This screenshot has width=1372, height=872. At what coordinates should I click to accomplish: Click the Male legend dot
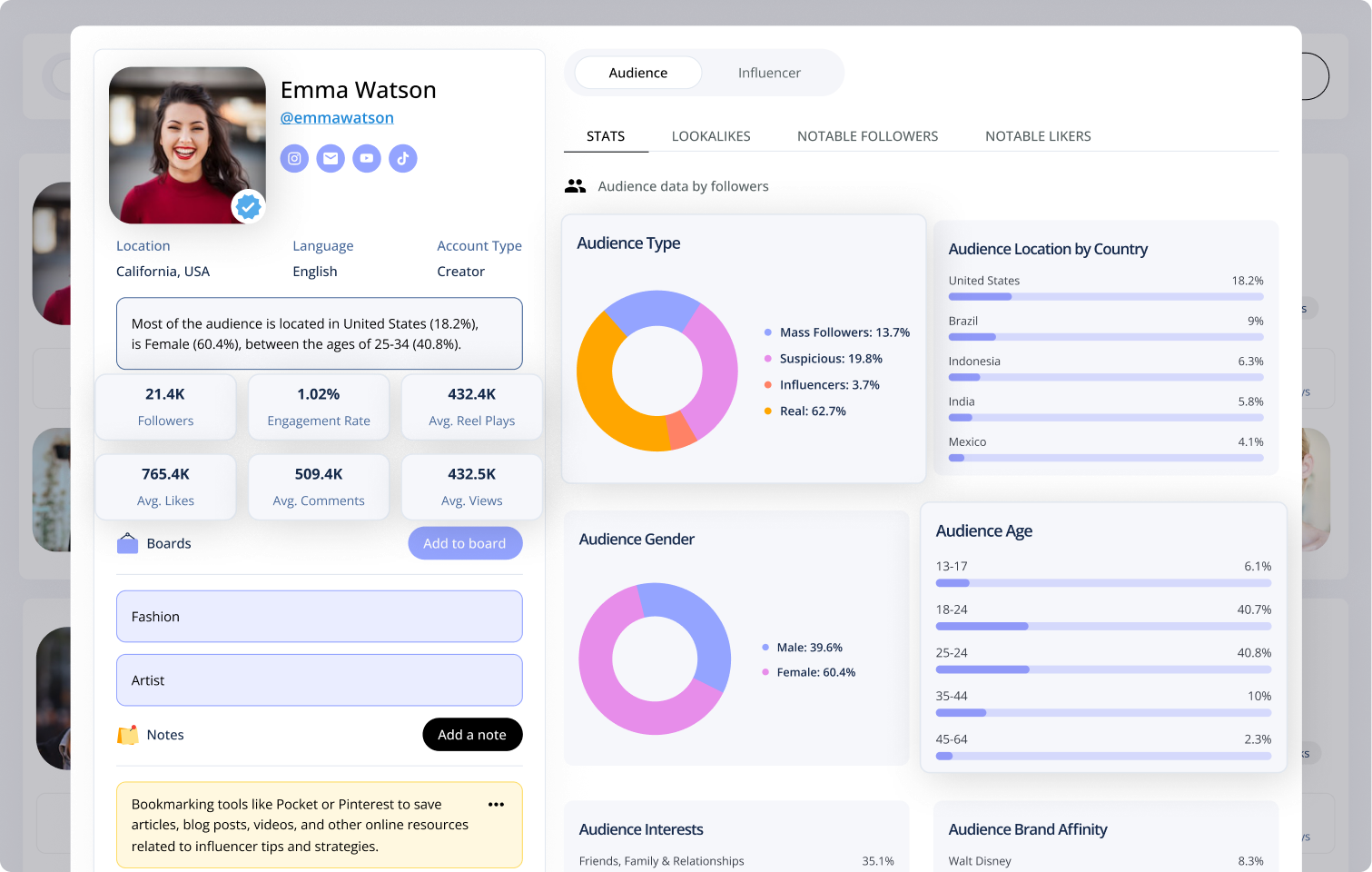[x=765, y=648]
